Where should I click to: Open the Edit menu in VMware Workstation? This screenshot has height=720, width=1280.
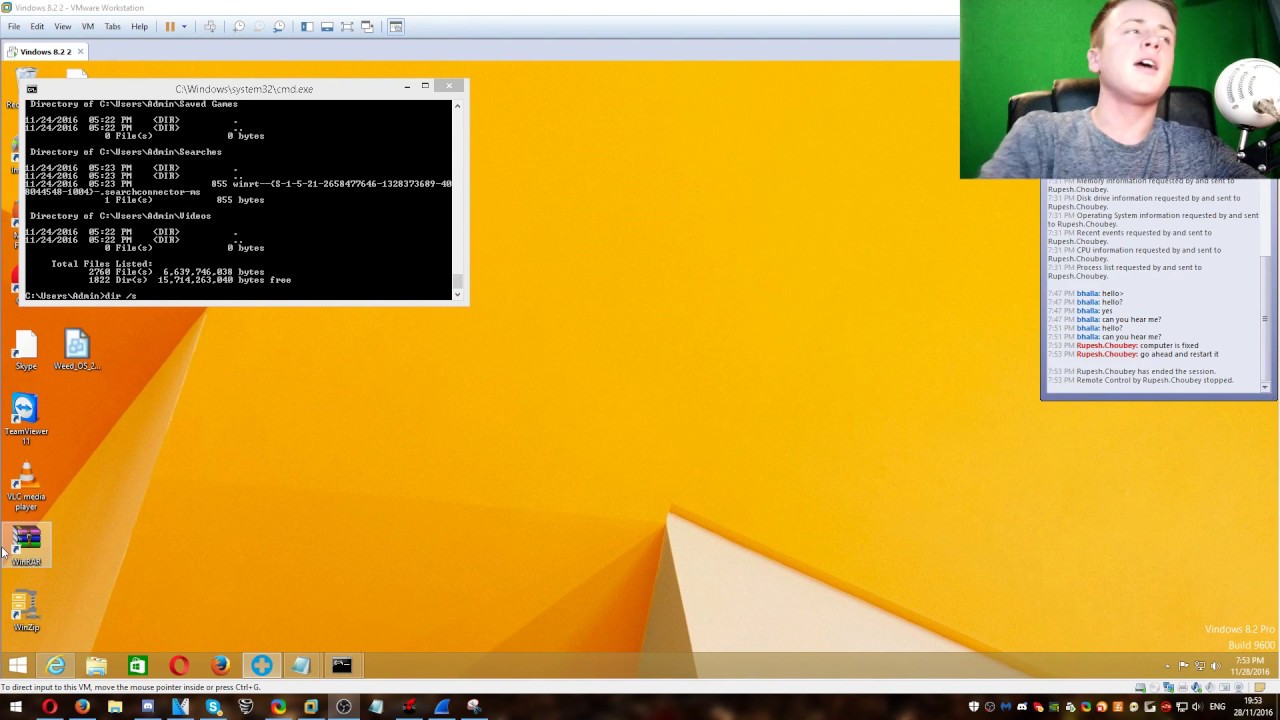[x=37, y=27]
